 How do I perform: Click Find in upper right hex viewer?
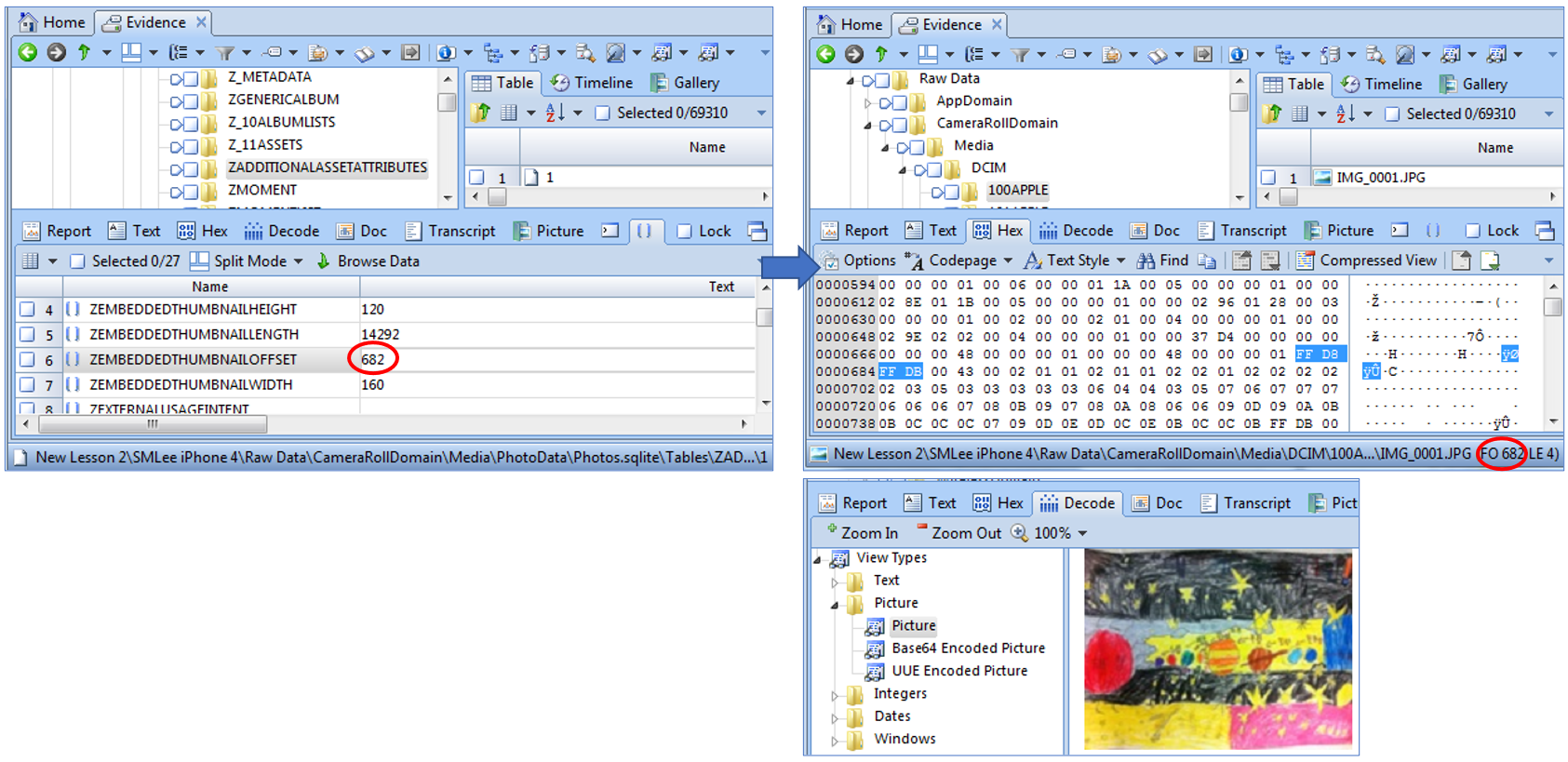click(x=1163, y=261)
